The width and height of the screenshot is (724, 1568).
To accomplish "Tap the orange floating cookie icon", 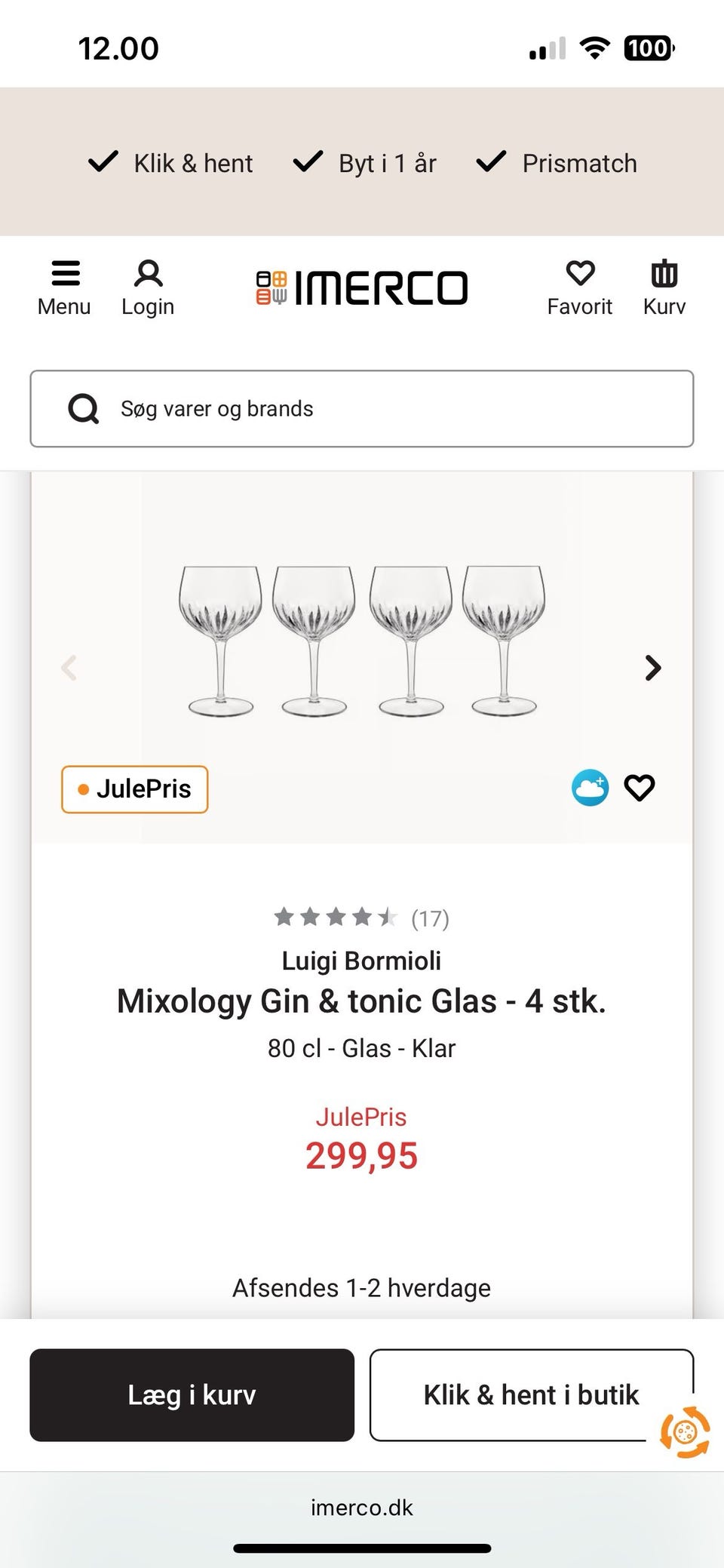I will point(685,1431).
